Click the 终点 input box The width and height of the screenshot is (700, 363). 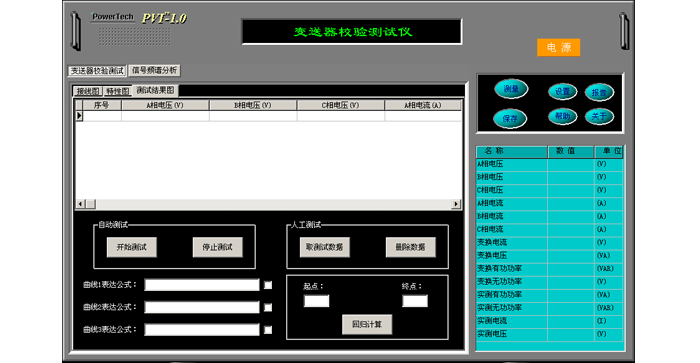(x=415, y=301)
